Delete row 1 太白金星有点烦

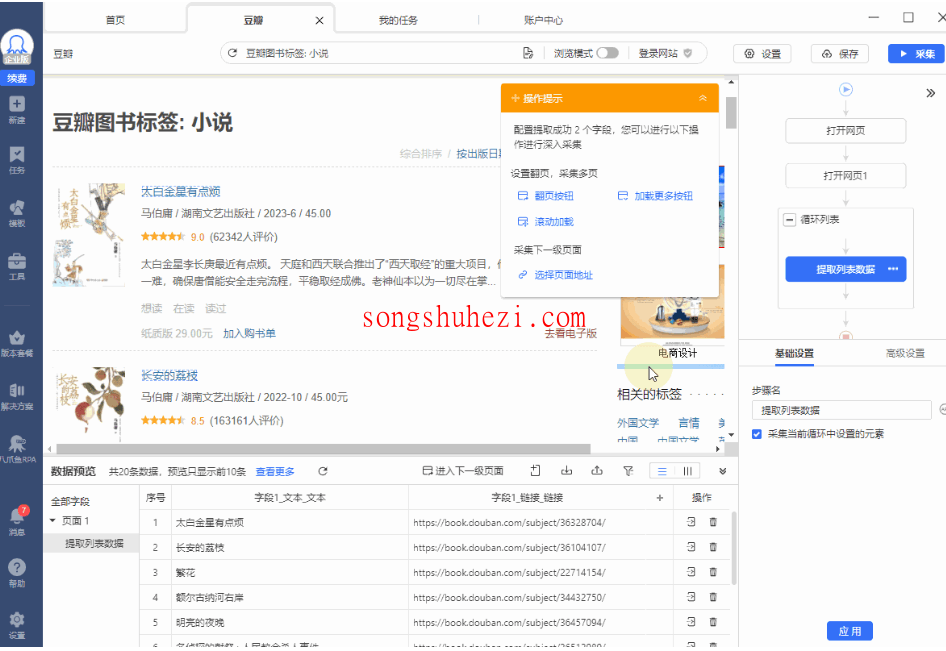coord(713,522)
